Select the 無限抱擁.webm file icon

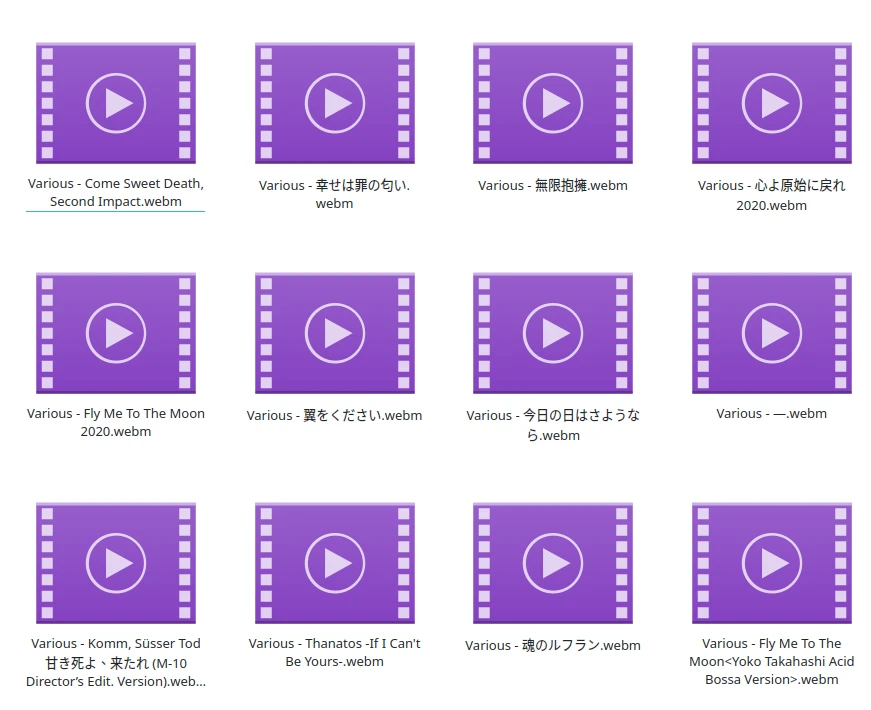point(553,103)
